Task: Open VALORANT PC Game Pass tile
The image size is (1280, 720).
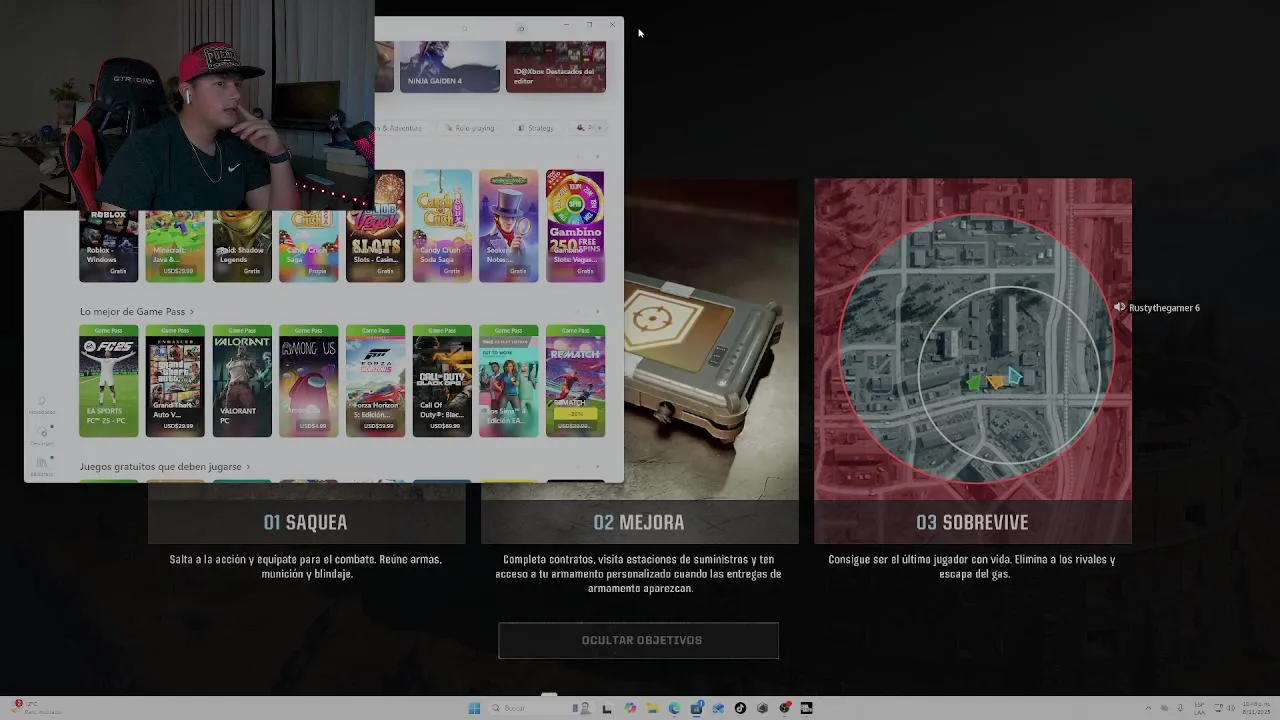Action: pyautogui.click(x=242, y=381)
